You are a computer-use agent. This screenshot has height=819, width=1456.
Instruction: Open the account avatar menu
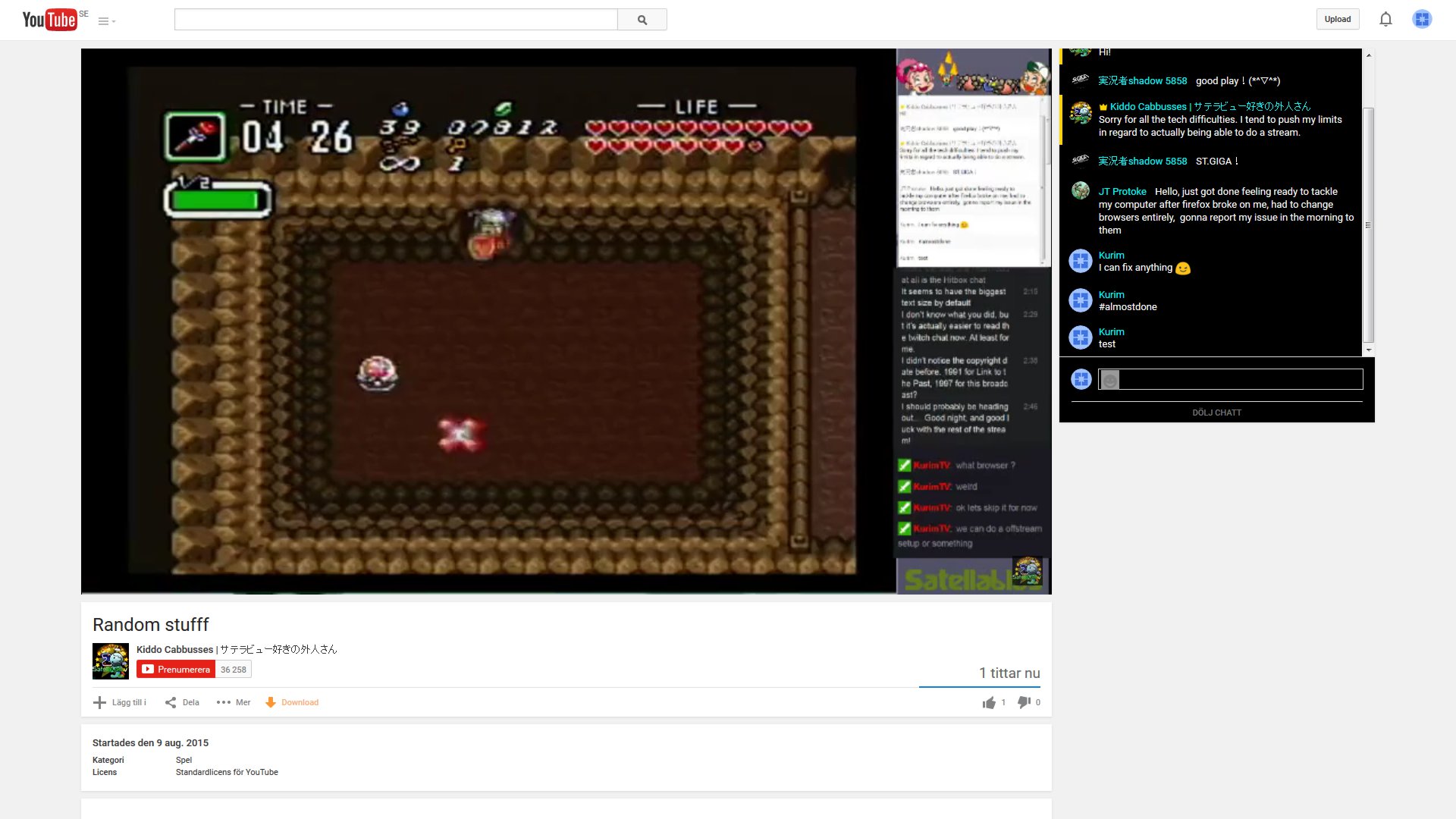pos(1422,20)
